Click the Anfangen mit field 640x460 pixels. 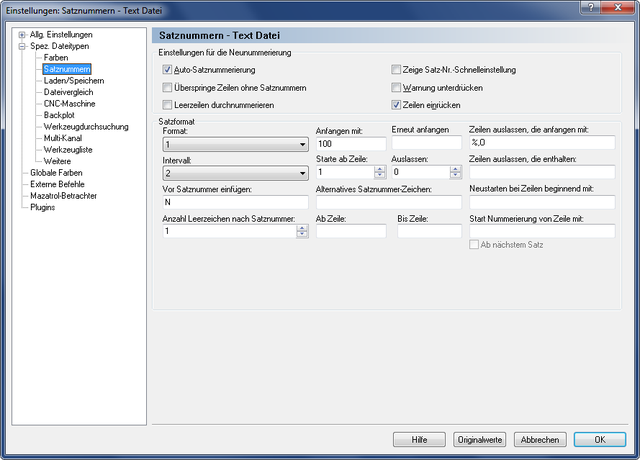point(351,144)
